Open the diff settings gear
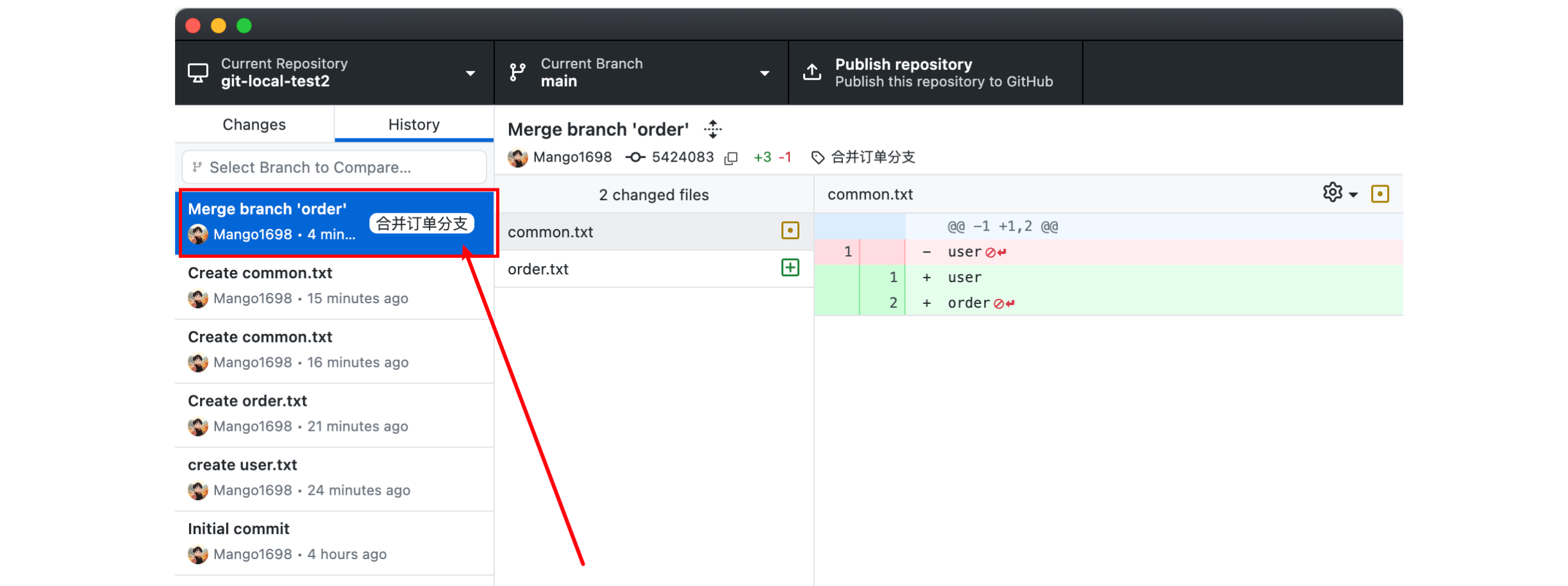This screenshot has width=1568, height=586. tap(1333, 193)
